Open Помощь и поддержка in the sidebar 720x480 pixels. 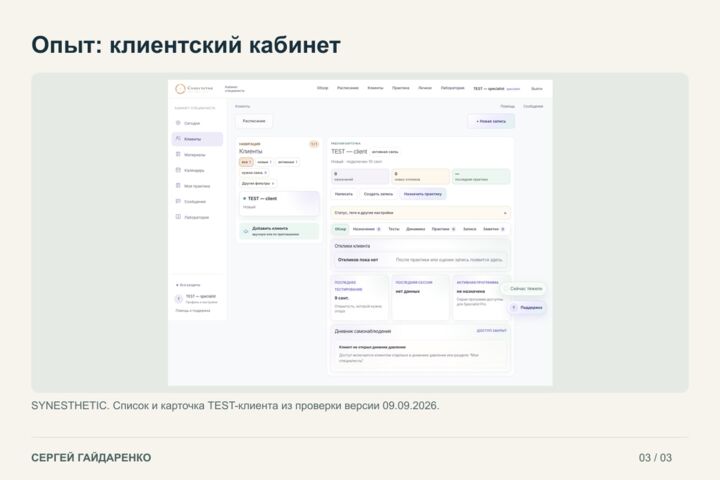coord(193,311)
